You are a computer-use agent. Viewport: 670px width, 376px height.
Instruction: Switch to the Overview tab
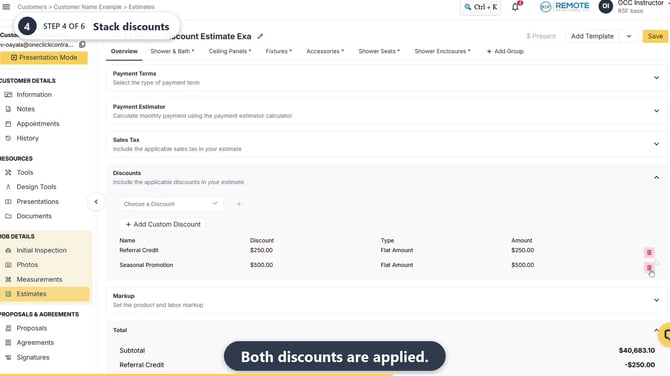[124, 51]
